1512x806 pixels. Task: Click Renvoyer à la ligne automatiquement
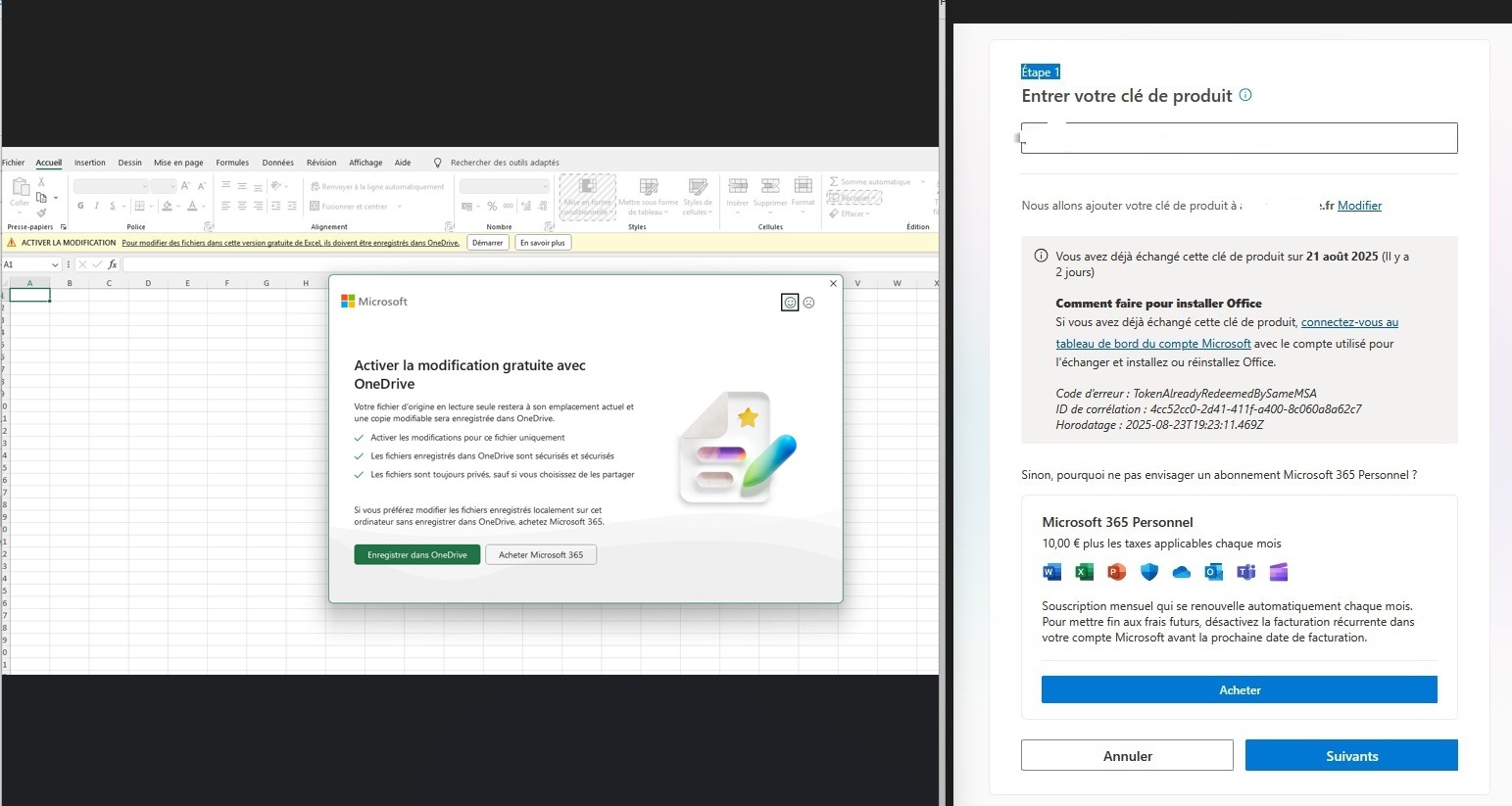click(376, 186)
